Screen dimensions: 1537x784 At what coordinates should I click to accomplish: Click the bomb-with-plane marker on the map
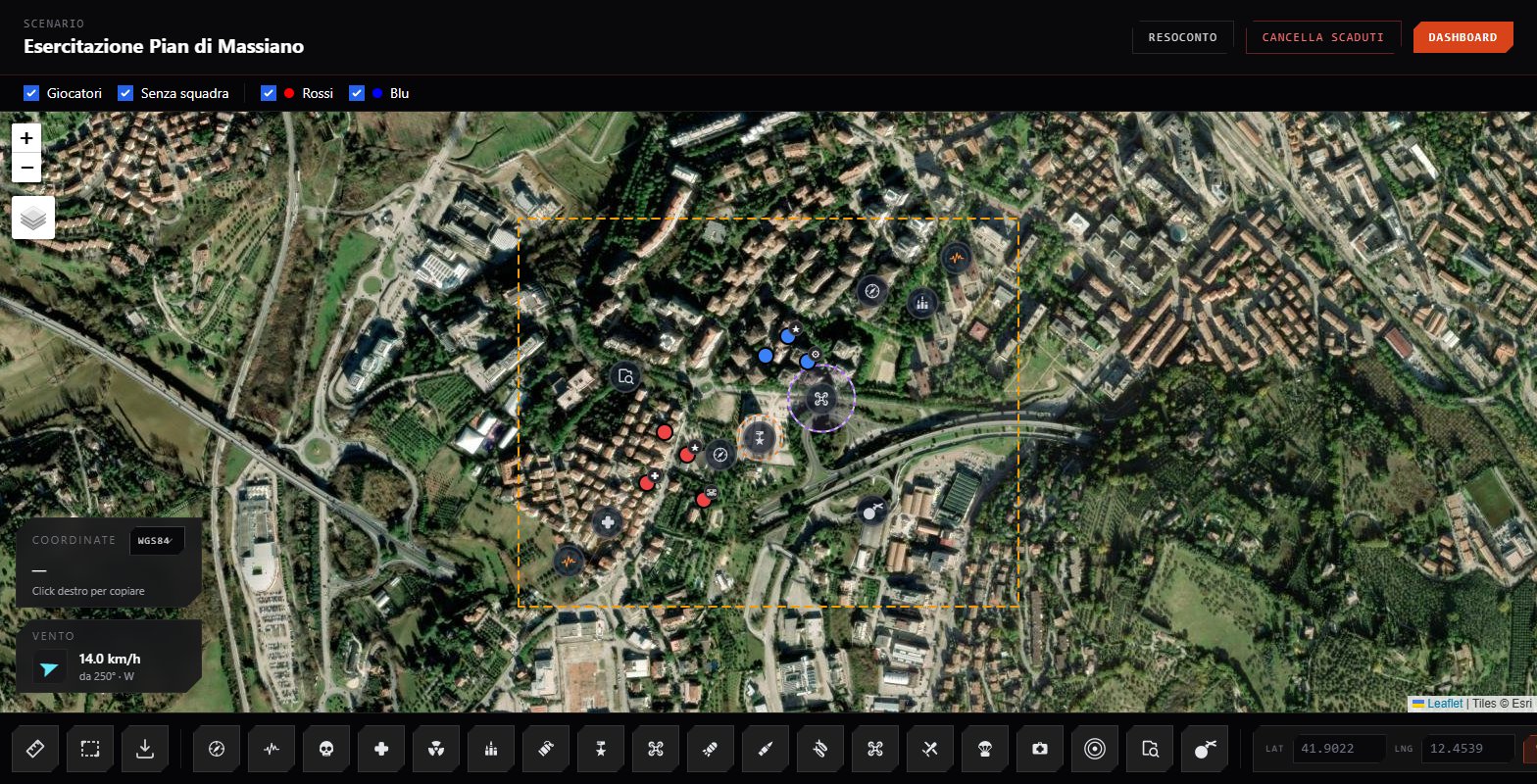[871, 510]
